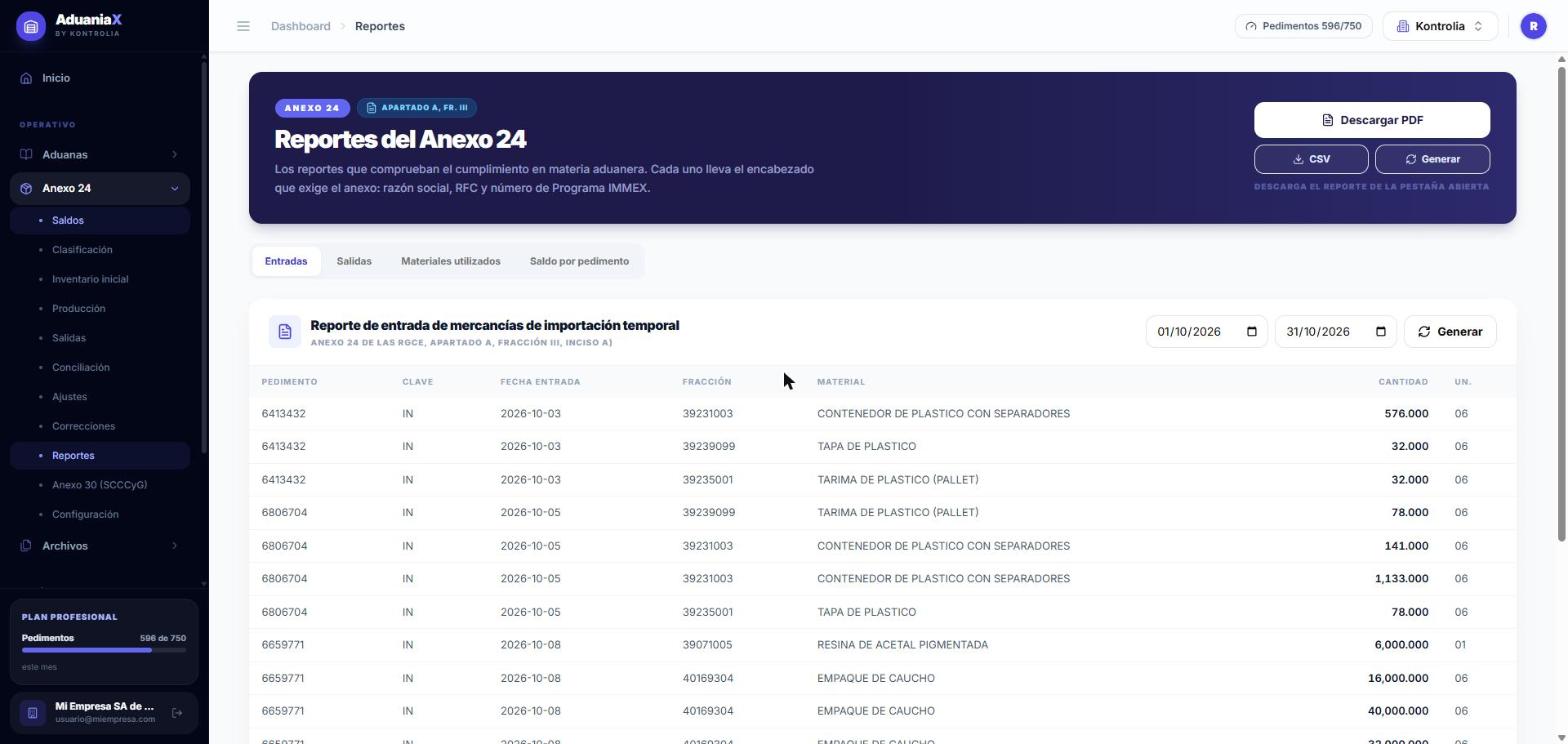
Task: Click the quantity 6,000.000 cell
Action: click(x=1401, y=645)
